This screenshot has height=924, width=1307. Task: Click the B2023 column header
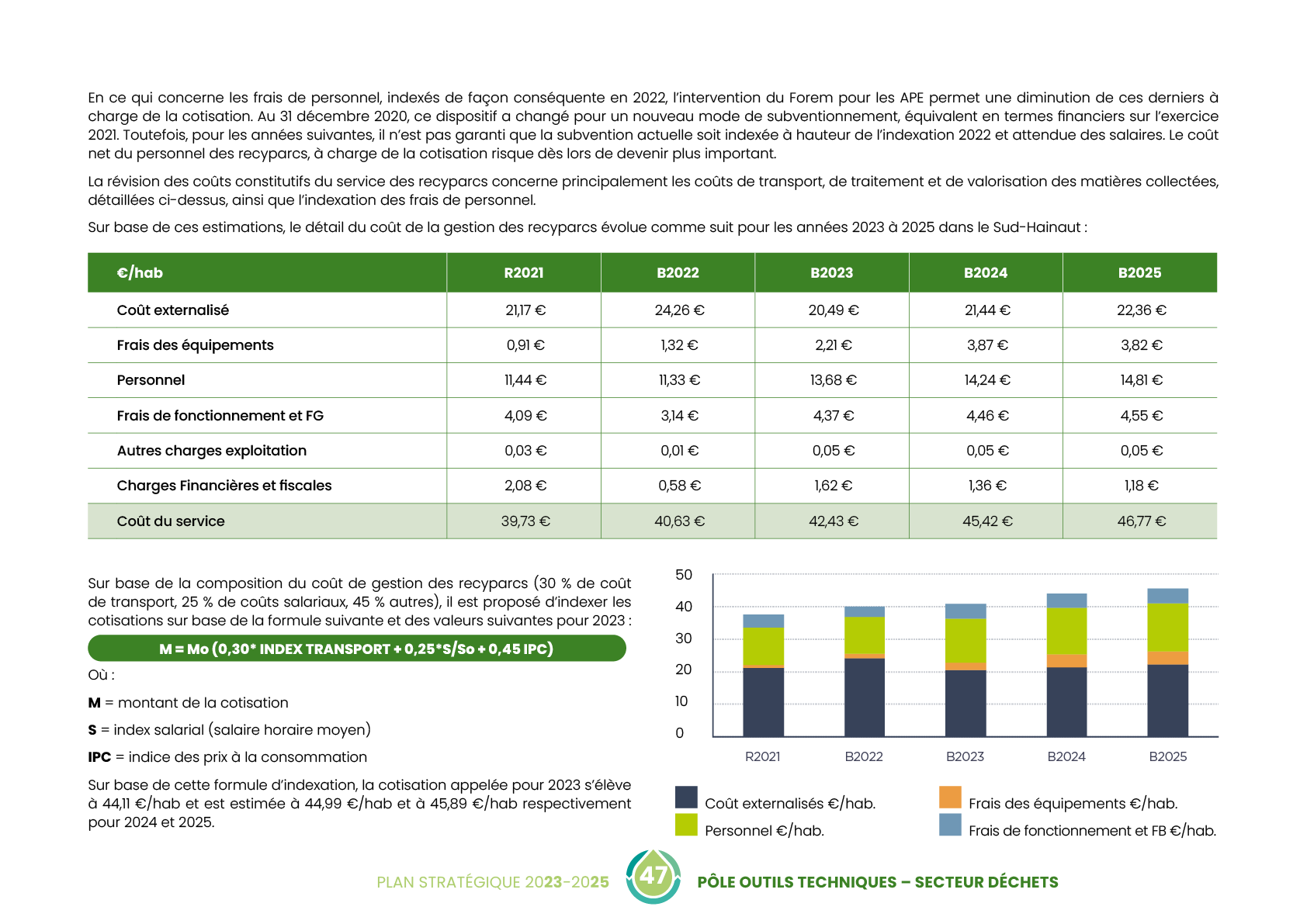pos(831,273)
